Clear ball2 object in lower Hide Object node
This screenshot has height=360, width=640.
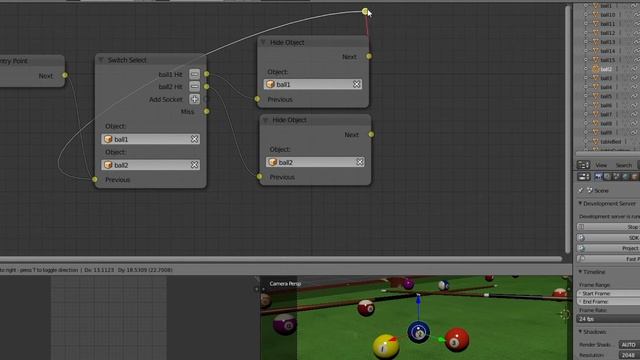(x=359, y=162)
